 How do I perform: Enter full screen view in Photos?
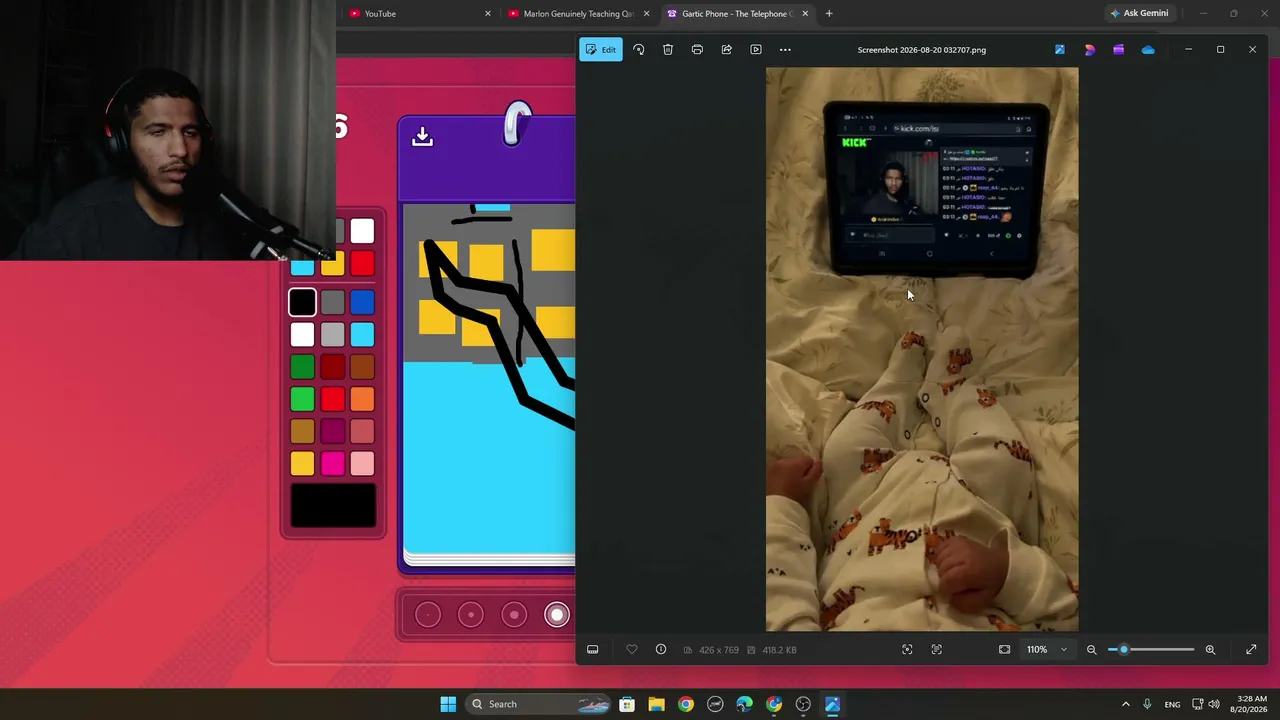(1251, 650)
